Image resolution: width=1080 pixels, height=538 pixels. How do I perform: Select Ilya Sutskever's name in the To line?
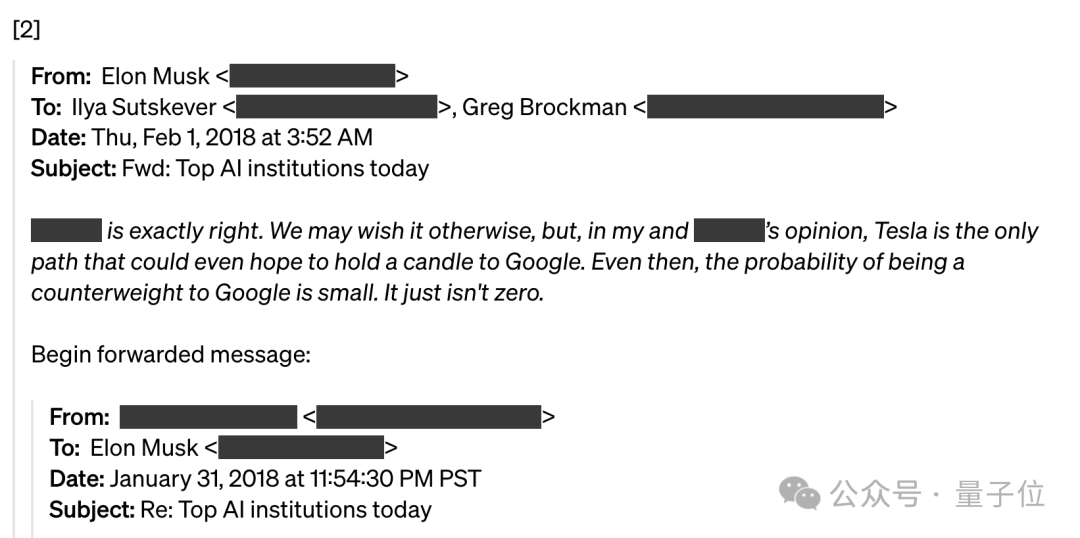(x=144, y=107)
